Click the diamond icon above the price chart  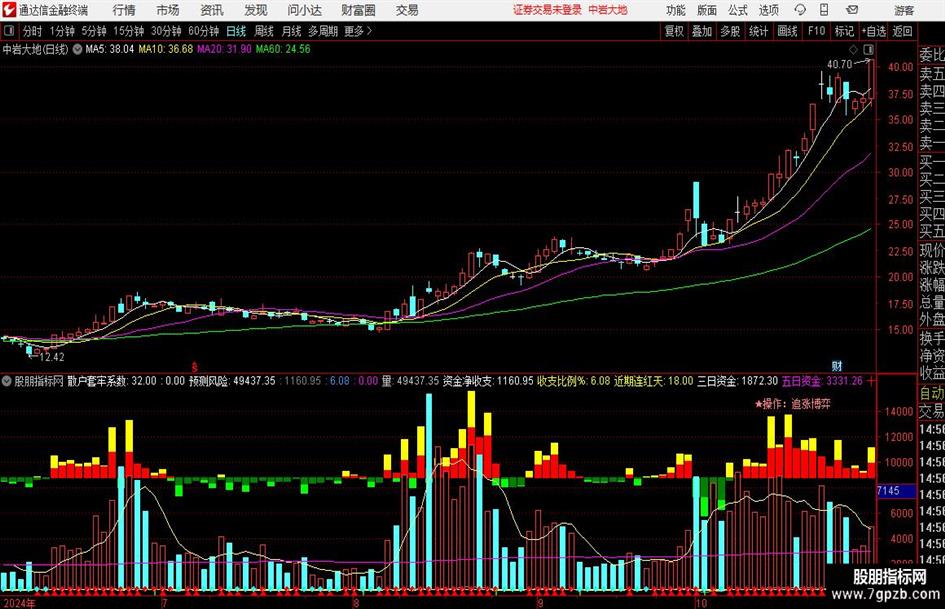(853, 49)
